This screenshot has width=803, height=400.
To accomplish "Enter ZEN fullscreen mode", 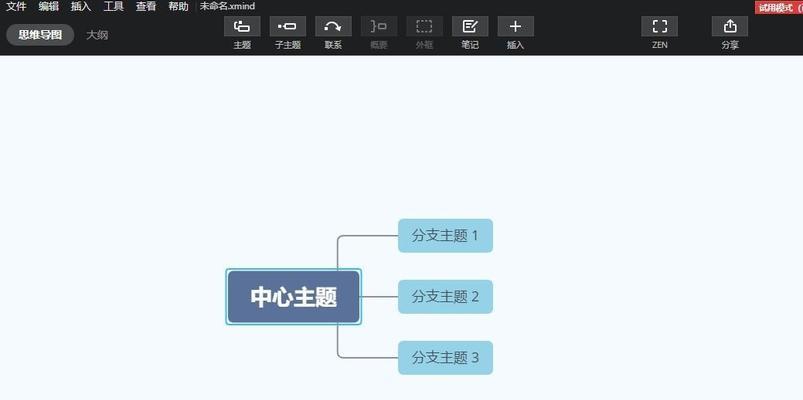I will pyautogui.click(x=660, y=26).
